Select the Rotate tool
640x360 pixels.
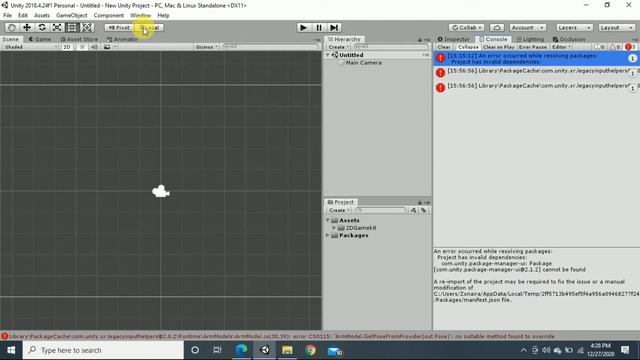tap(42, 27)
